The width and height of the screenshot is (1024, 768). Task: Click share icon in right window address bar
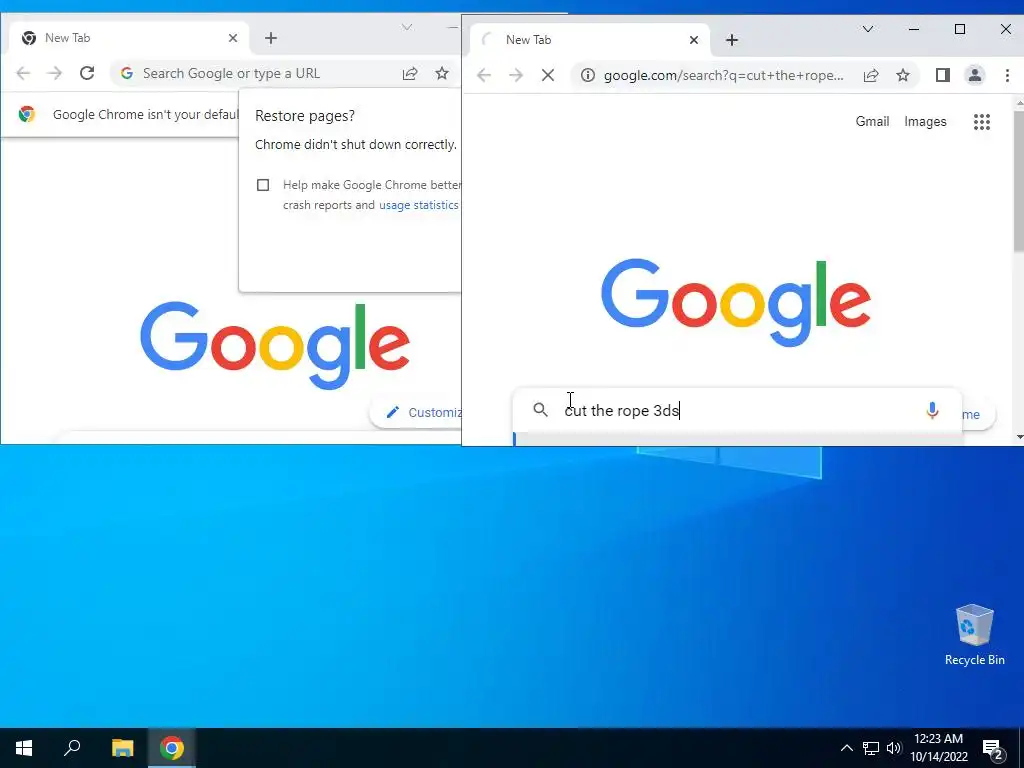pos(871,75)
